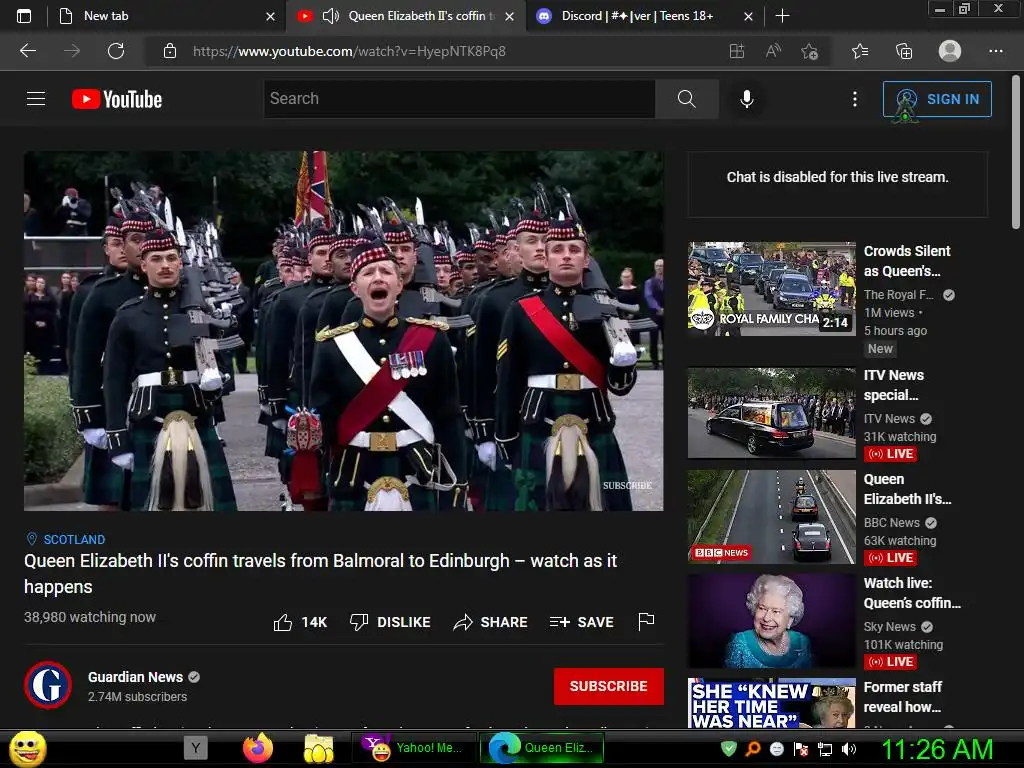Viewport: 1024px width, 768px height.
Task: Start voice search with microphone icon
Action: point(746,99)
